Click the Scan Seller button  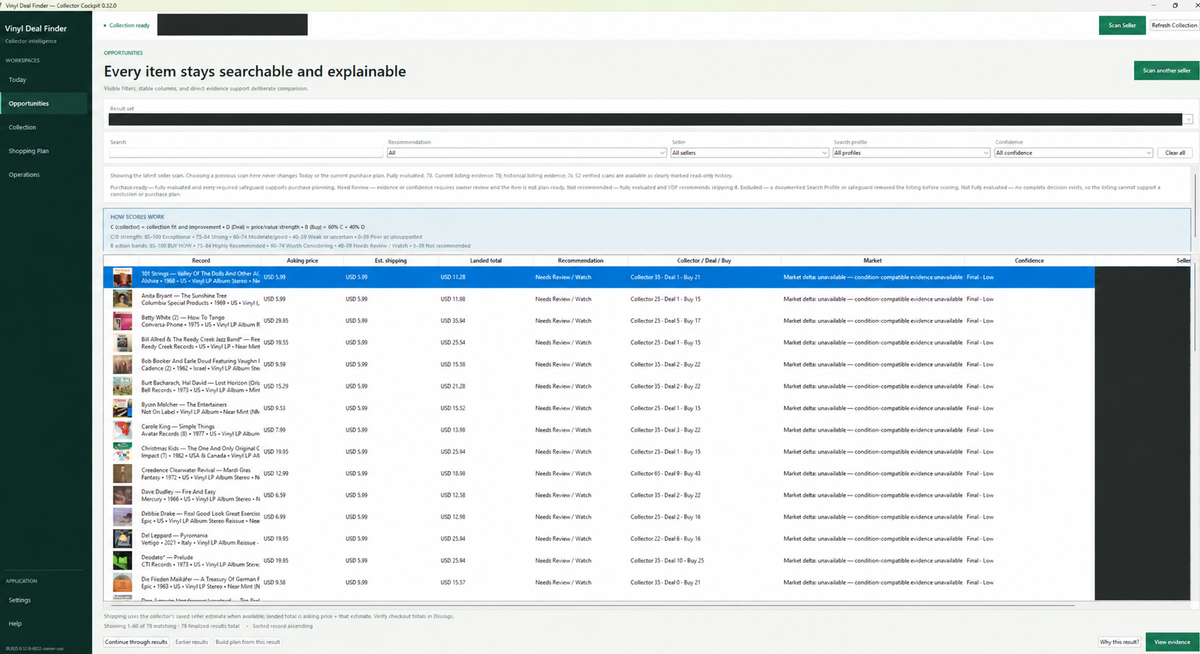point(1122,25)
